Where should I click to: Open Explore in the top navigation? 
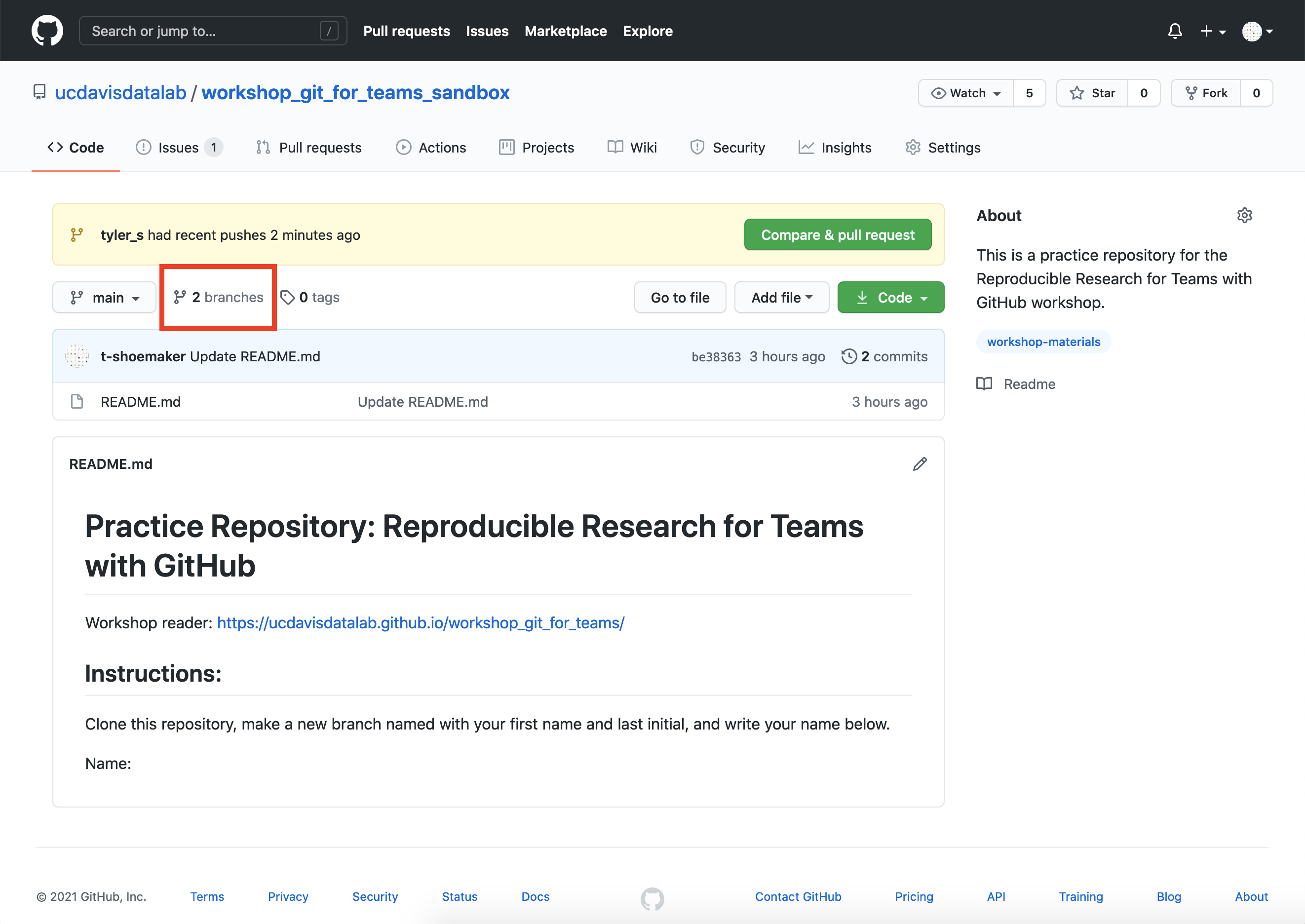[648, 31]
